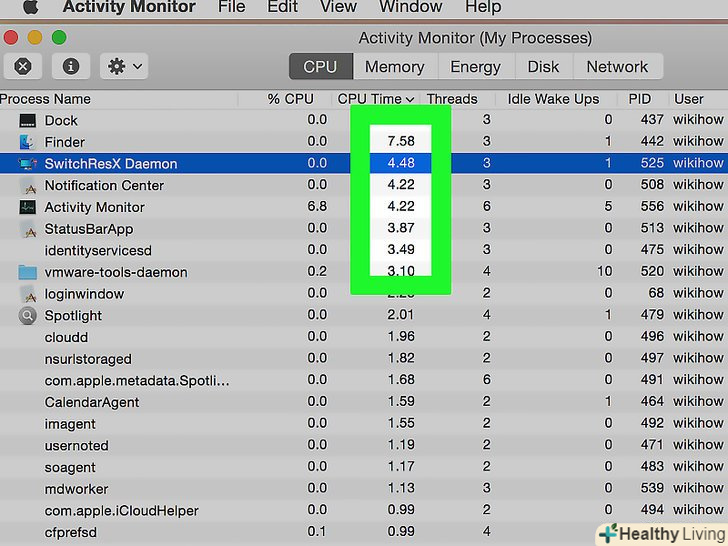The image size is (728, 546).
Task: Switch to the Energy tab
Action: coord(475,66)
